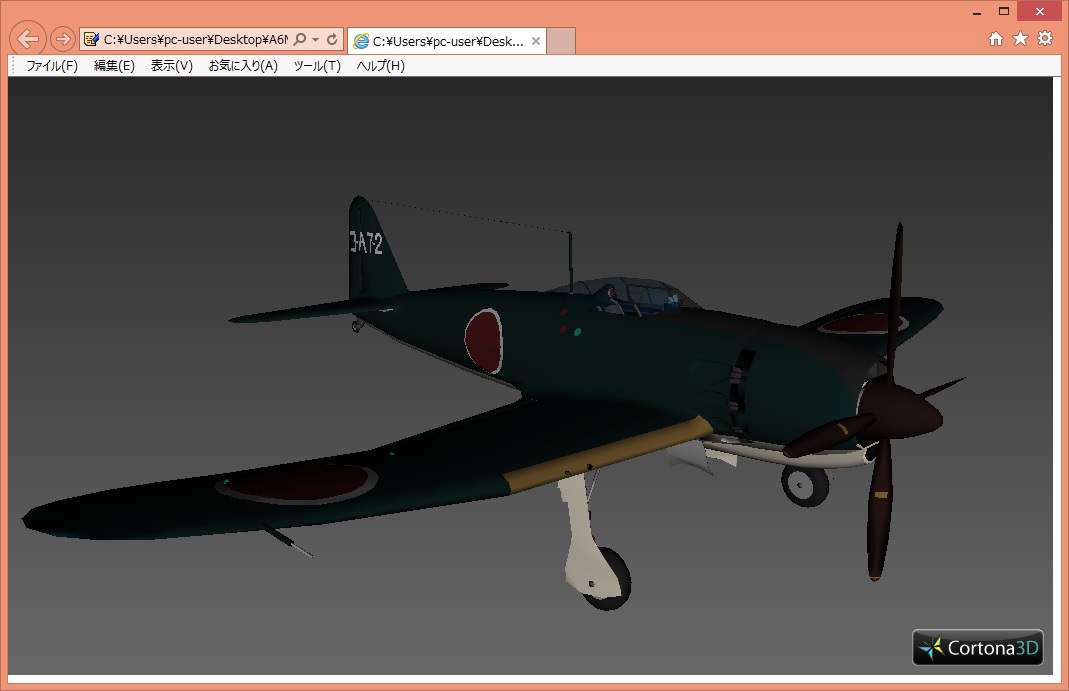Click the browser Back arrow button
Viewport: 1069px width, 691px height.
29,39
